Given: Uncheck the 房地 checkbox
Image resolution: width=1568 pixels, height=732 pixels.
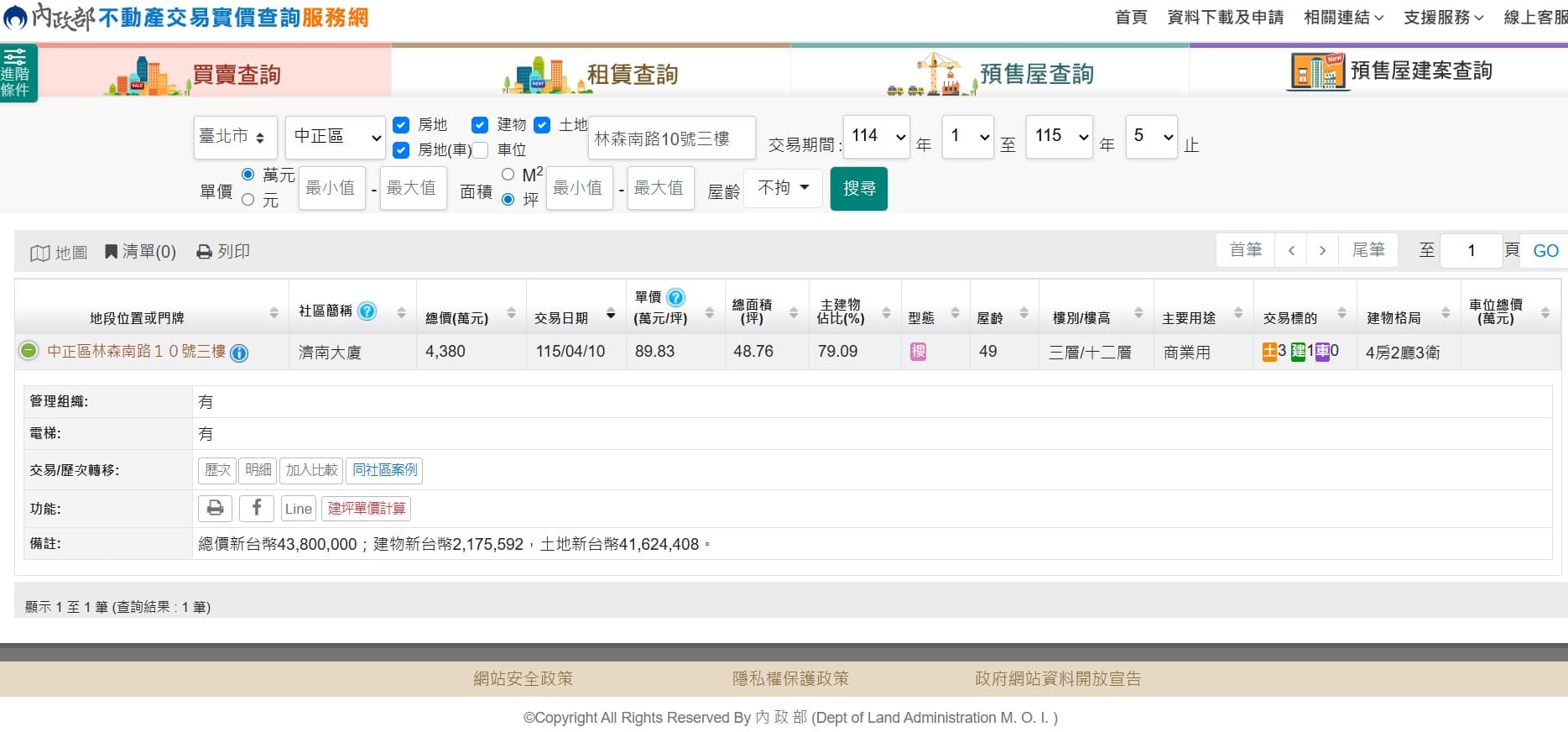Looking at the screenshot, I should [x=401, y=125].
